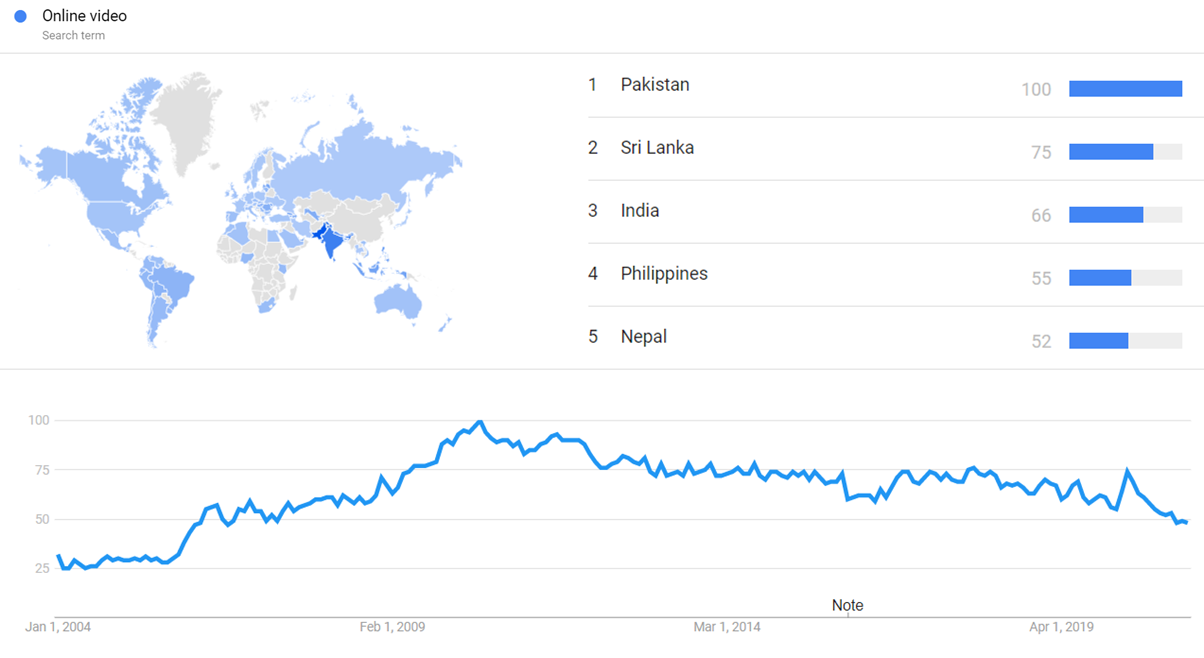This screenshot has width=1204, height=658.
Task: Click India's interest bar valued 66
Action: 1105,215
